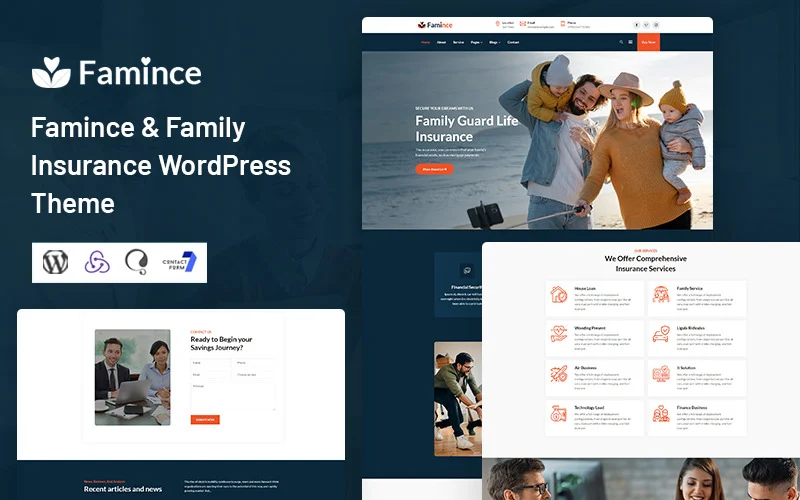800x500 pixels.
Task: Click the Ligula Ridiculus car icon
Action: tap(661, 333)
